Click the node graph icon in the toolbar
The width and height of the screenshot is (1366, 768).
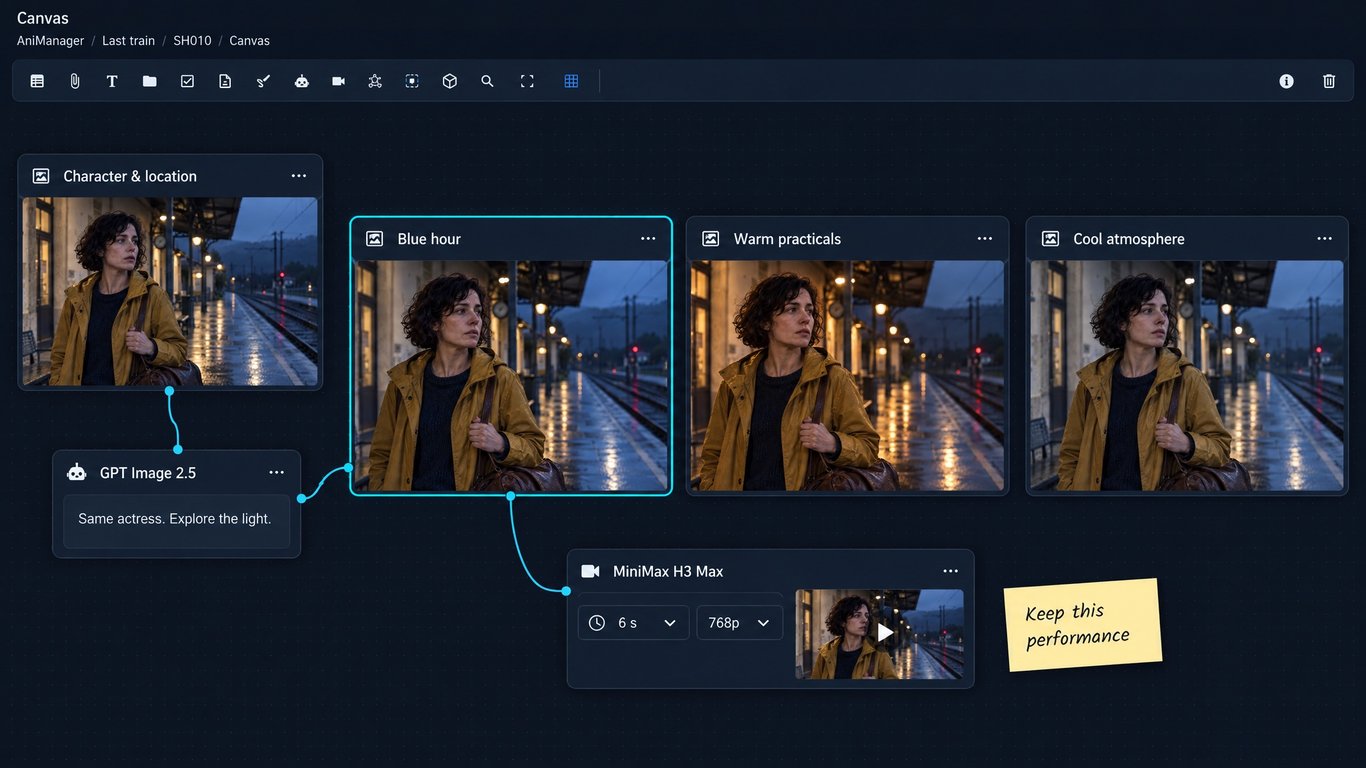375,81
